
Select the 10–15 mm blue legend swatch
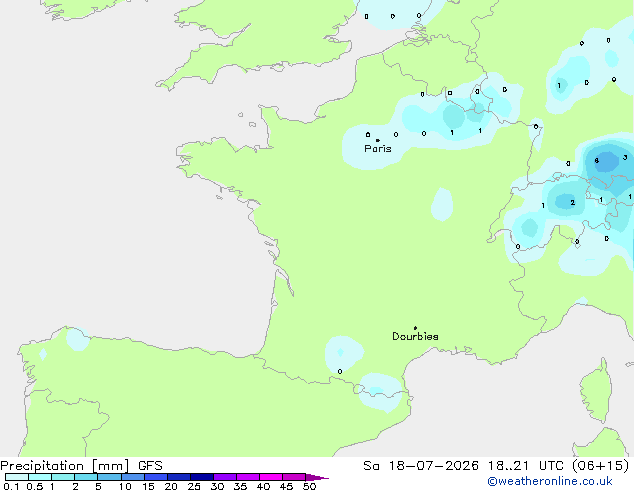[133, 477]
